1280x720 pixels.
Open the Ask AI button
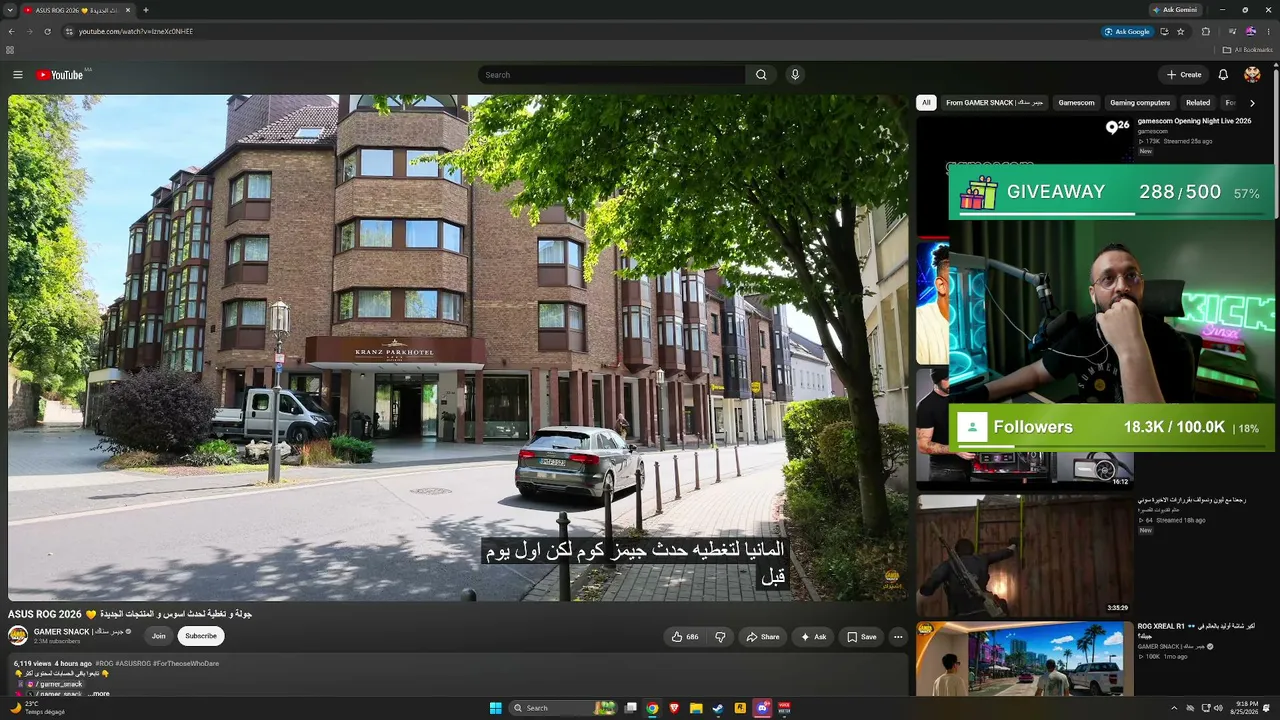pyautogui.click(x=813, y=637)
